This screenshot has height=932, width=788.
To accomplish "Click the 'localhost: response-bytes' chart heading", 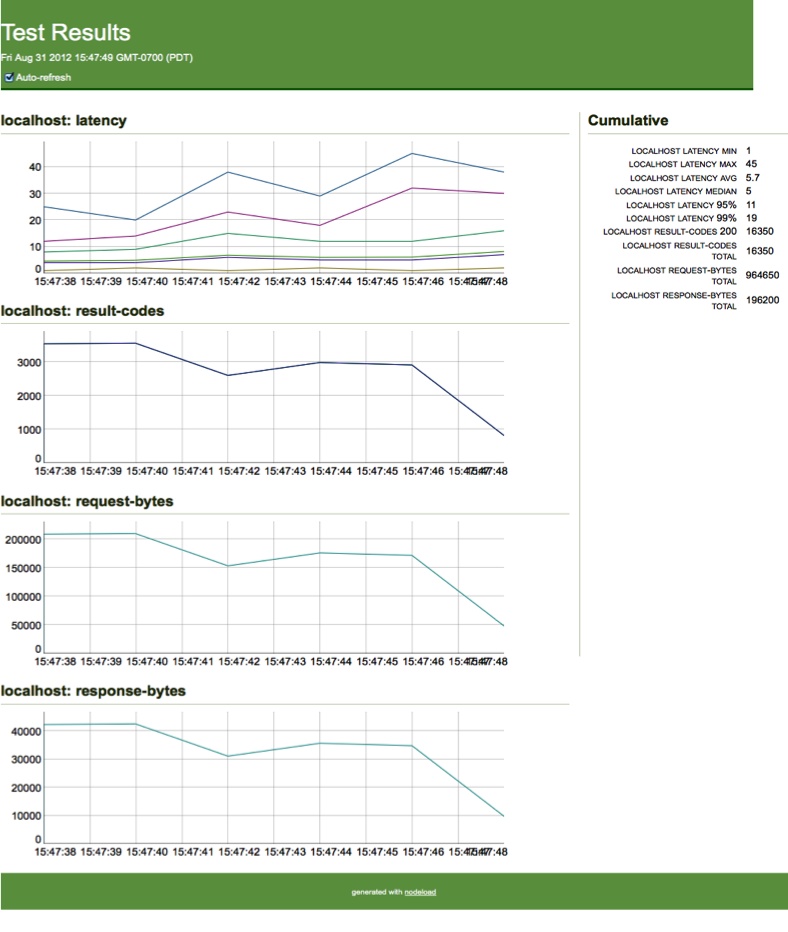I will tap(93, 691).
